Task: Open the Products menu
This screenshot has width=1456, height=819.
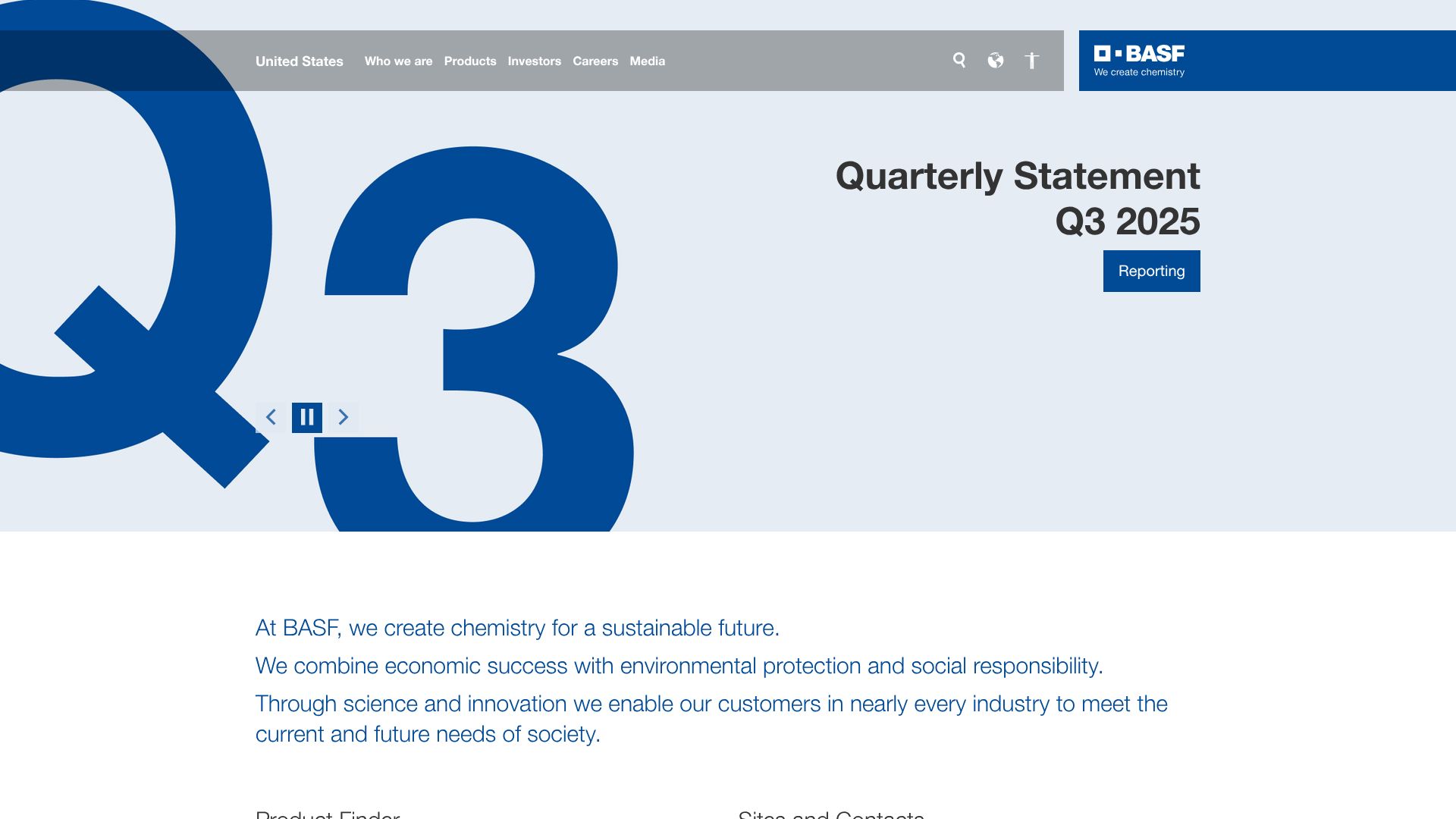Action: point(469,61)
